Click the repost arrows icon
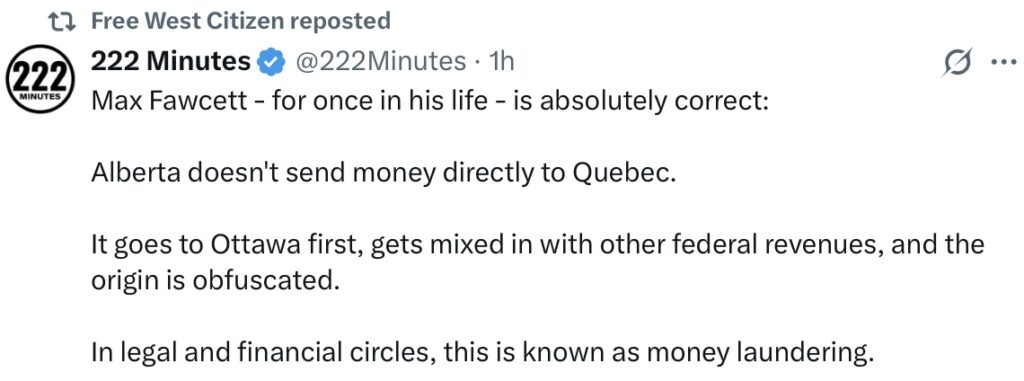This screenshot has width=1024, height=381. [63, 22]
